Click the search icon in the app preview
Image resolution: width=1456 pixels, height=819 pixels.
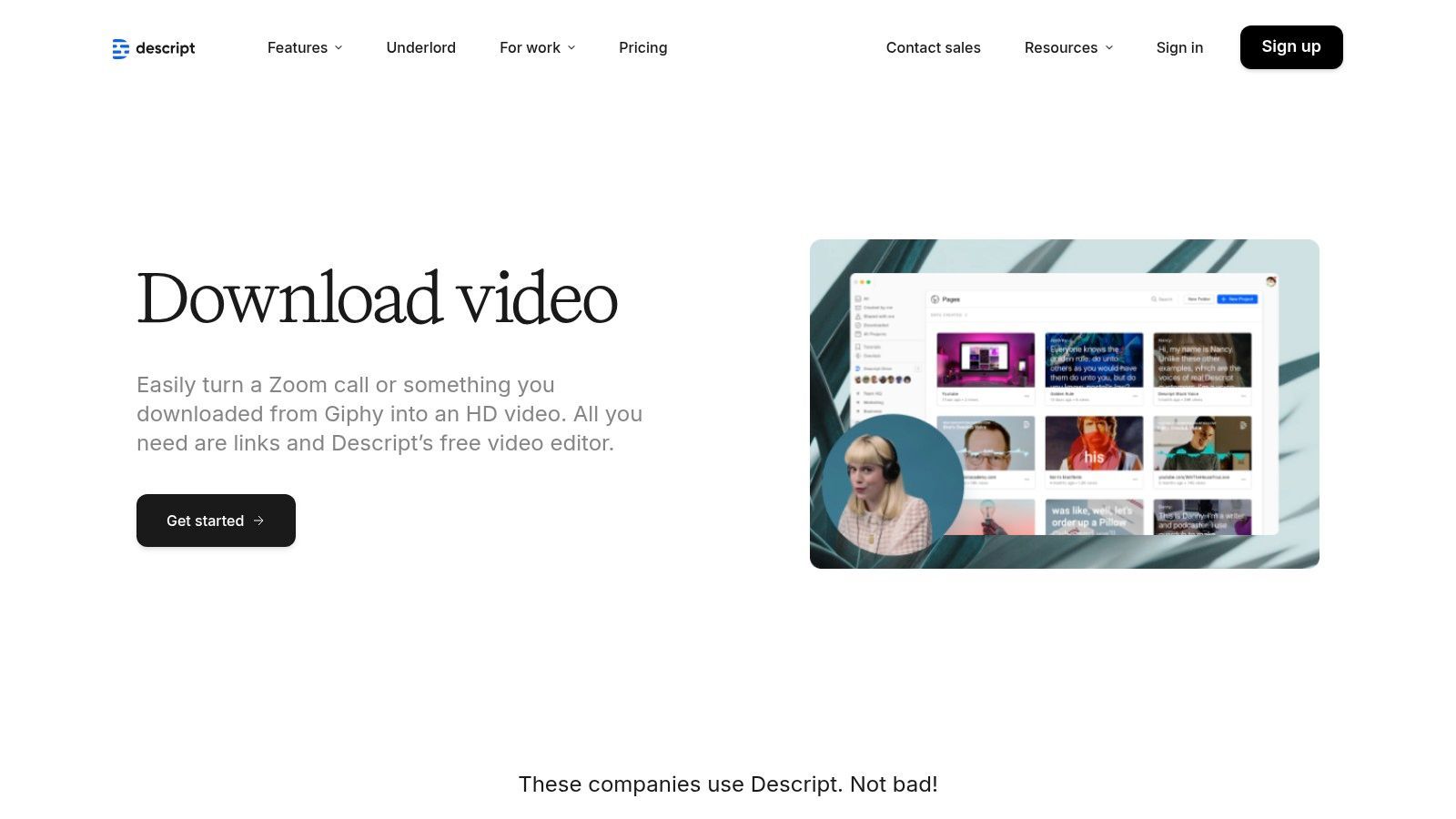[1154, 298]
